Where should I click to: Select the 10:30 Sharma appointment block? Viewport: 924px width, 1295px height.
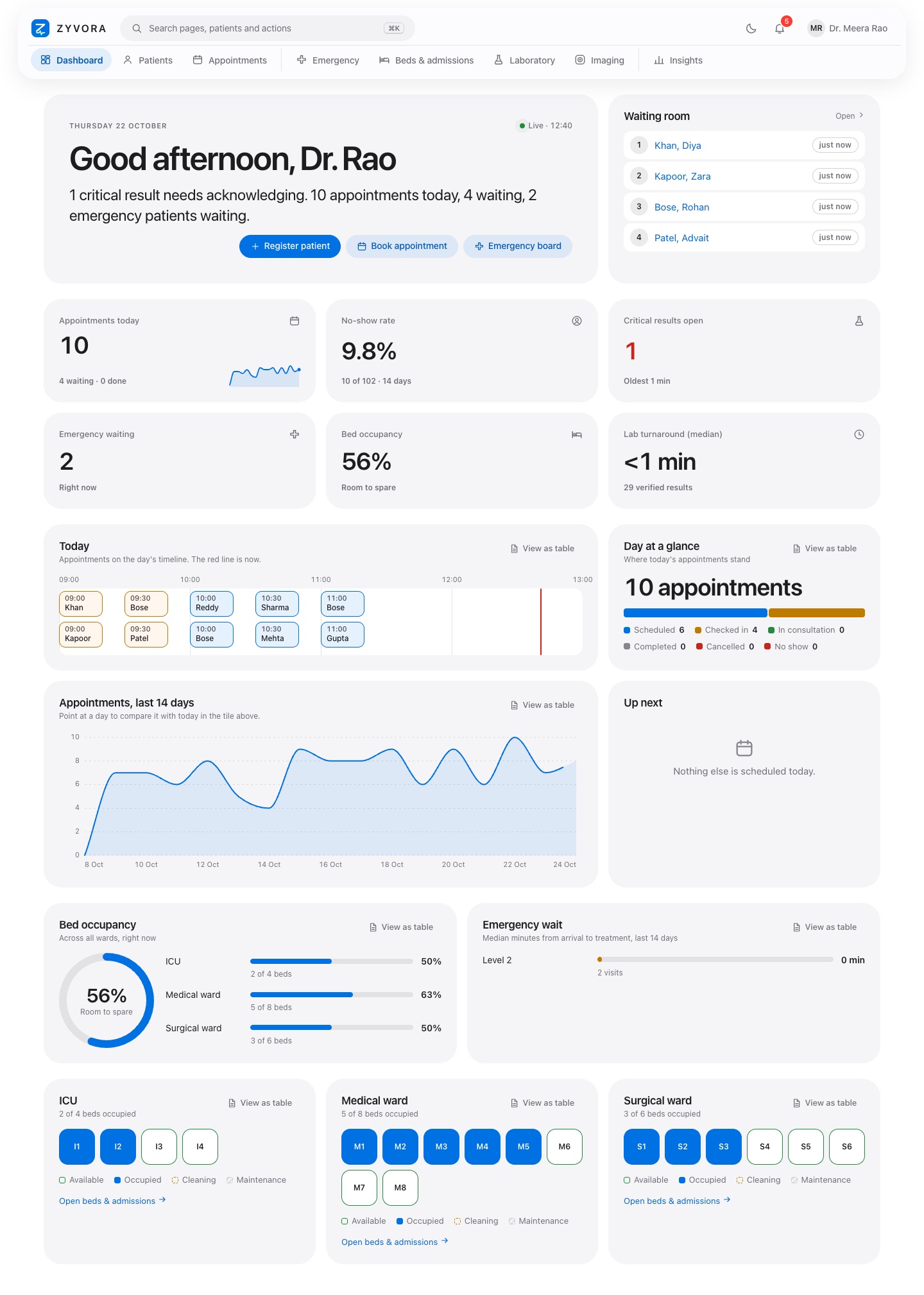click(x=277, y=604)
